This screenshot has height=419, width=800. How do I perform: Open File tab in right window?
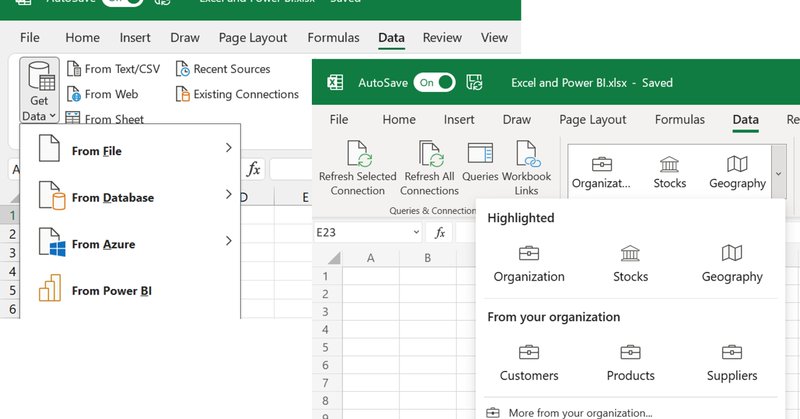click(x=339, y=119)
